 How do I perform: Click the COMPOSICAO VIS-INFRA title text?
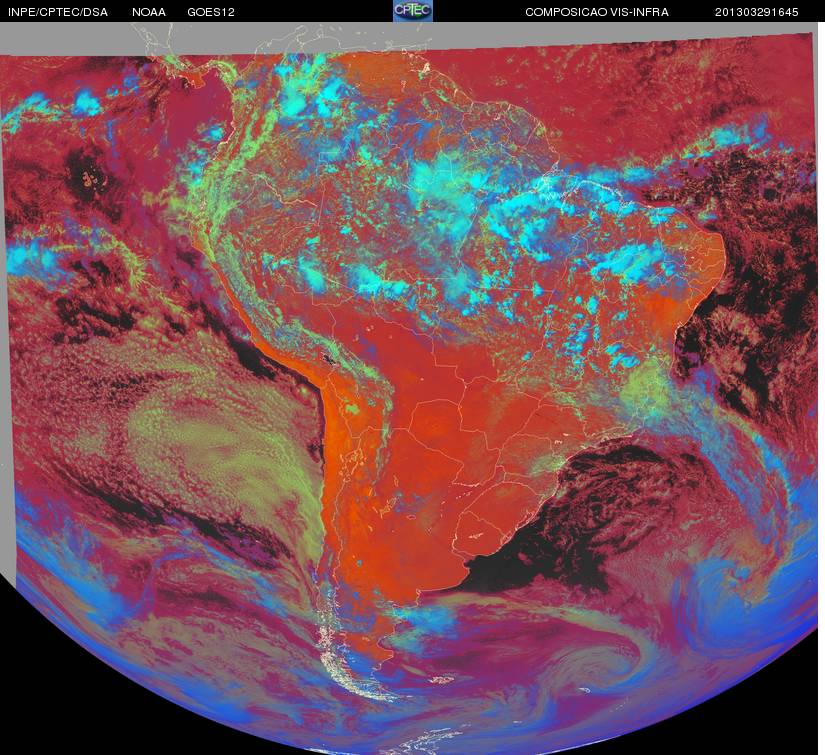597,12
